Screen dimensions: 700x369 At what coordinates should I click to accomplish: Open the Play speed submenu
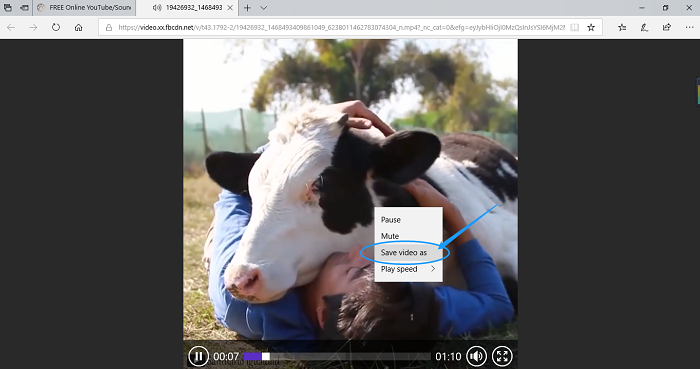tap(408, 269)
